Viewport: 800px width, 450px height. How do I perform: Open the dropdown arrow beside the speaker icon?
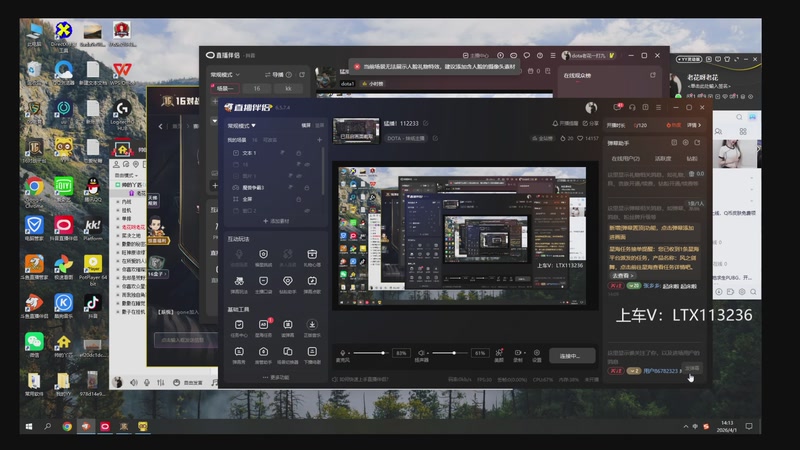(428, 353)
